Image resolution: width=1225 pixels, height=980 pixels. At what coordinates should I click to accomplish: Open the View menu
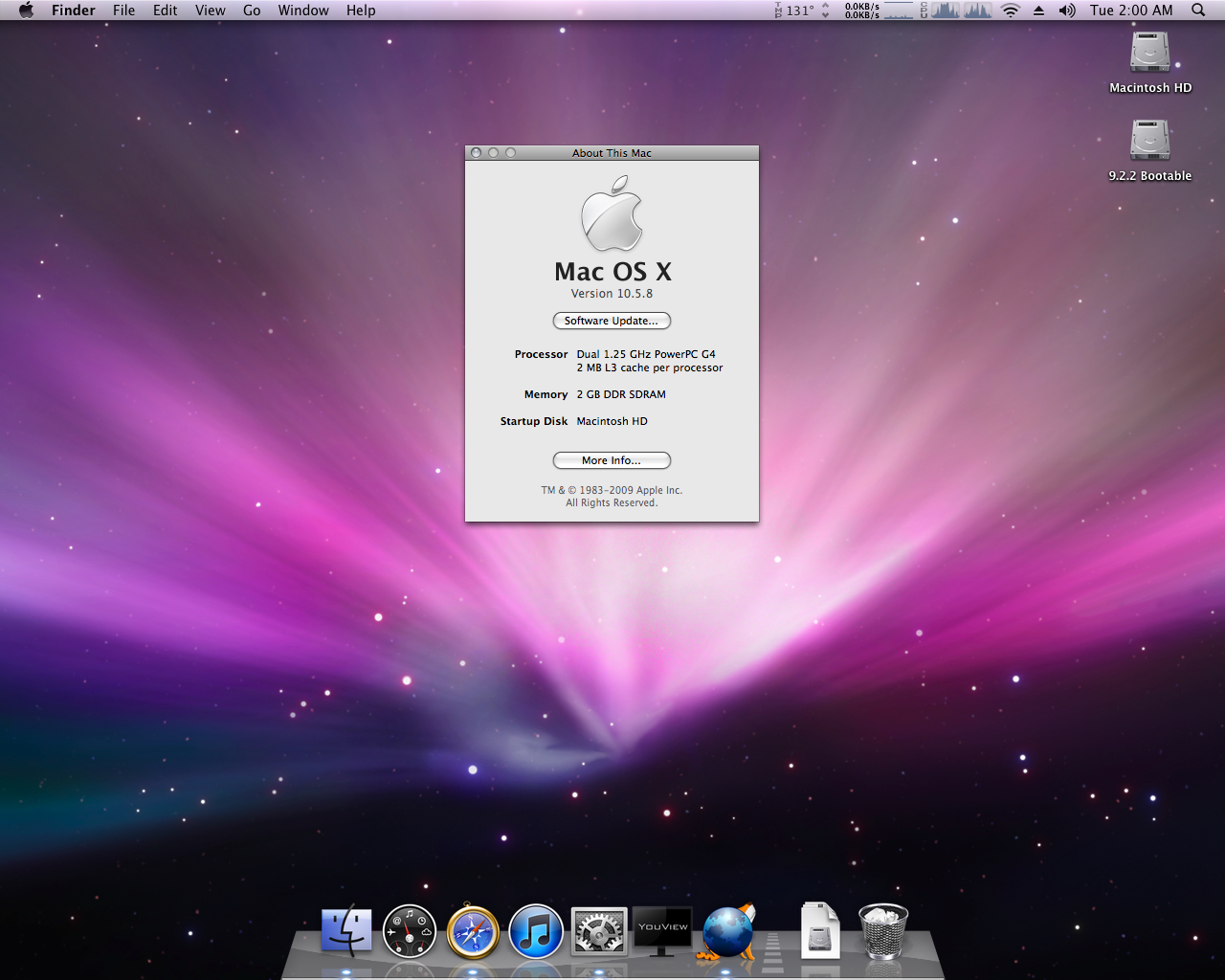click(211, 11)
